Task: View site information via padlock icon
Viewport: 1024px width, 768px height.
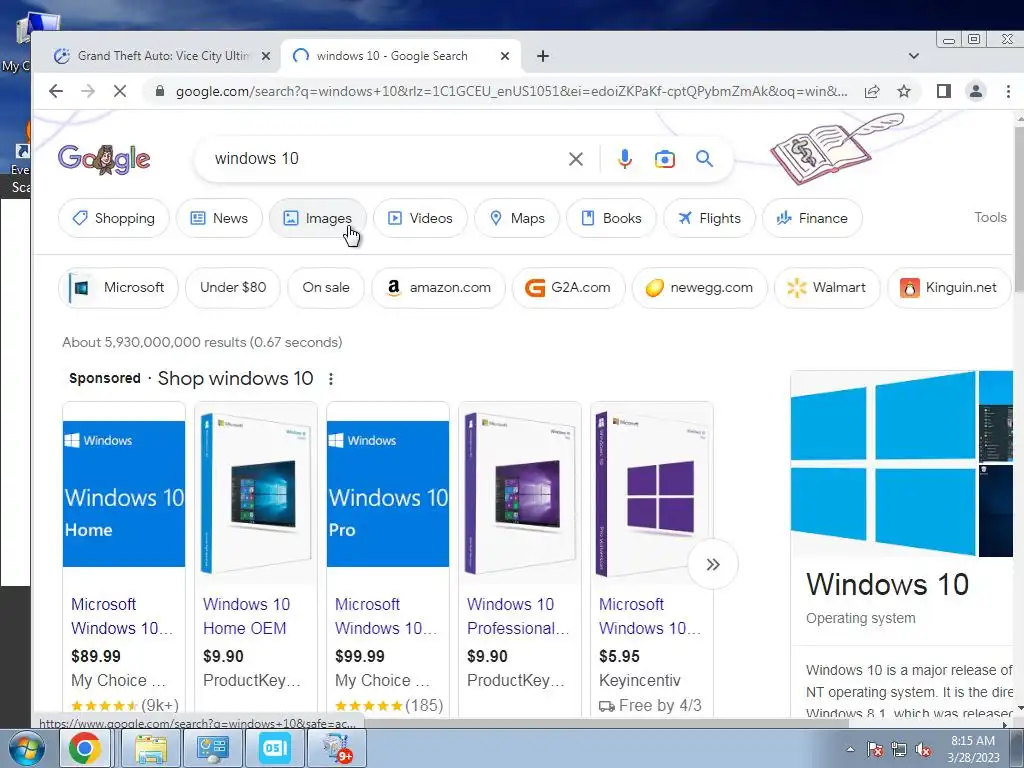Action: (160, 91)
